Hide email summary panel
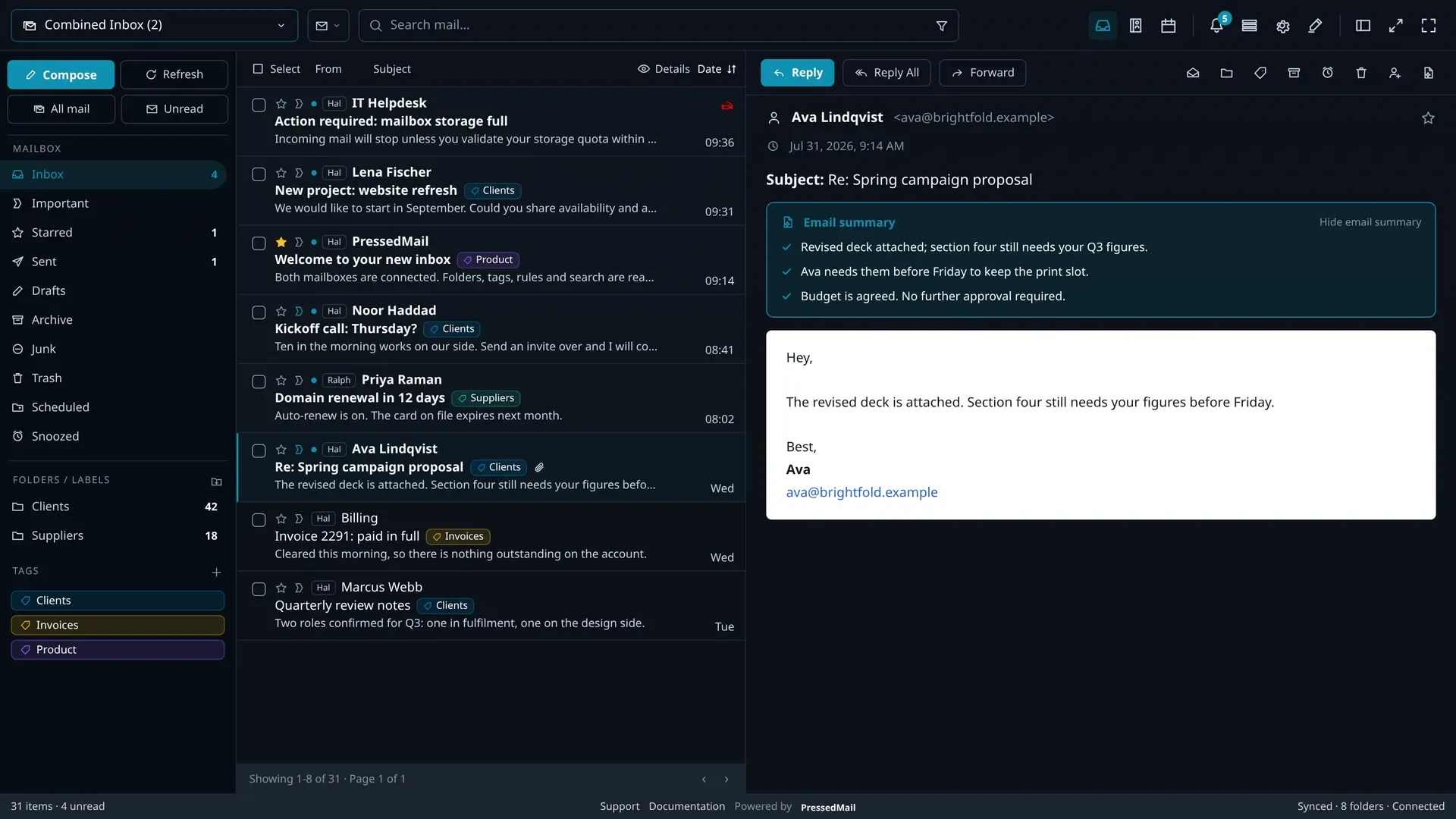 (1370, 222)
